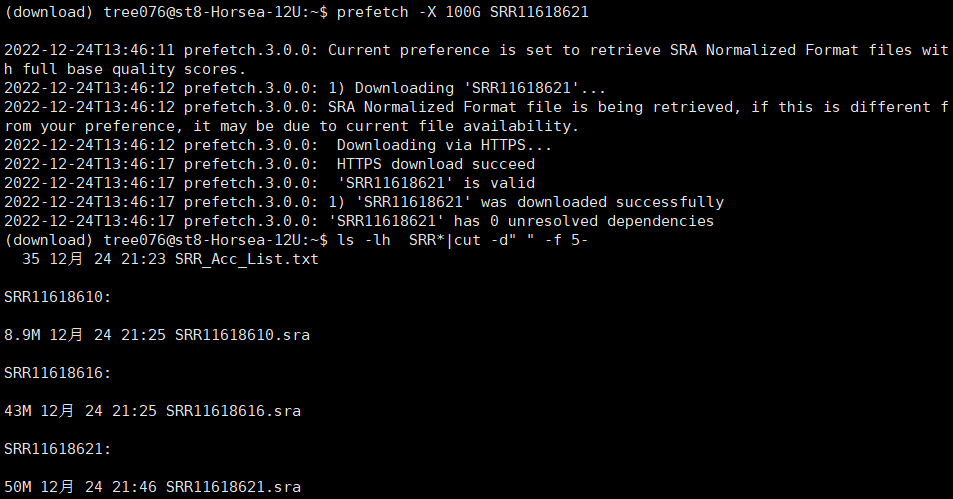The width and height of the screenshot is (953, 499).
Task: Click the '0 unresolved dependencies' text
Action: (x=602, y=221)
